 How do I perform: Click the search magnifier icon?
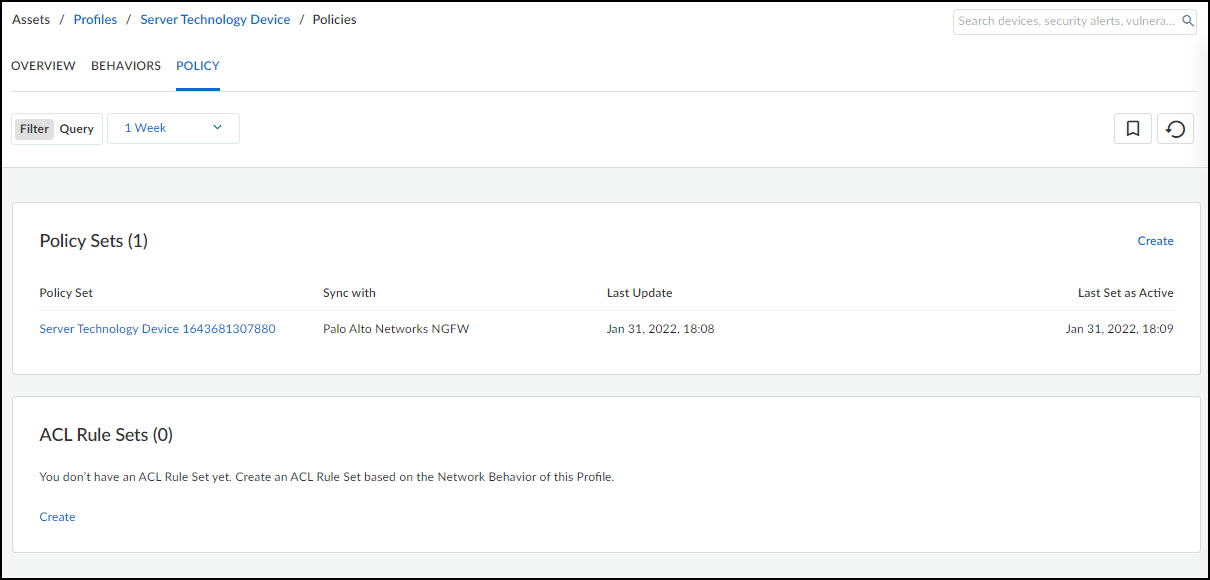[x=1188, y=21]
